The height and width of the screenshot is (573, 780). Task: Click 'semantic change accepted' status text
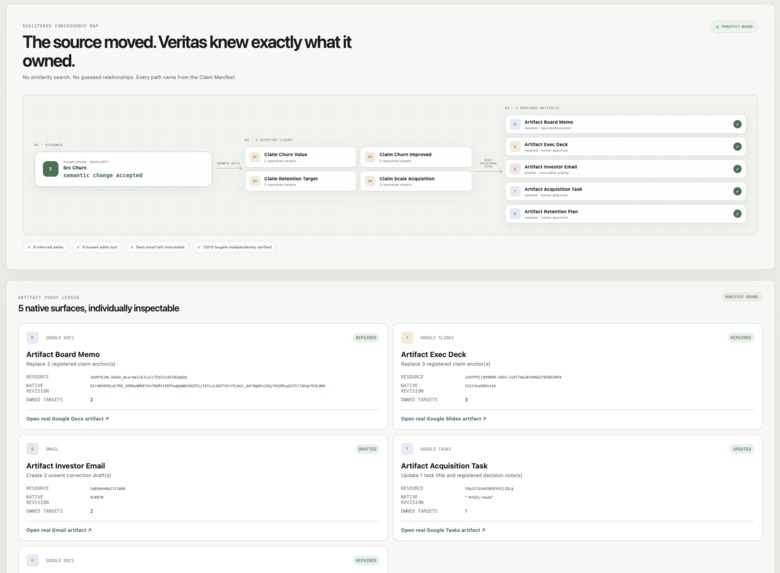point(102,176)
